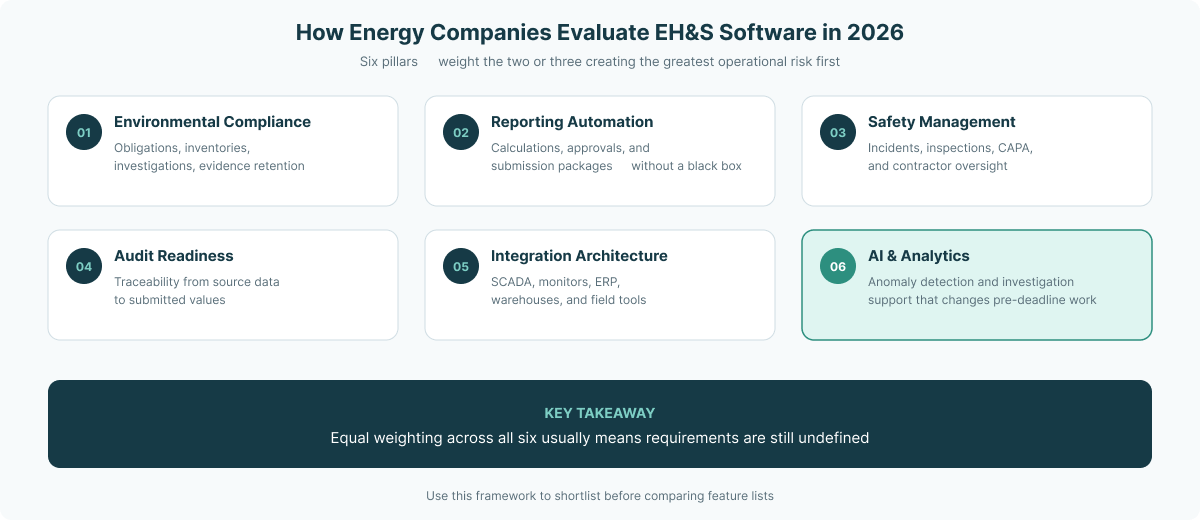This screenshot has height=520, width=1200.
Task: Select the AI & Analytics card heading
Action: [x=919, y=256]
